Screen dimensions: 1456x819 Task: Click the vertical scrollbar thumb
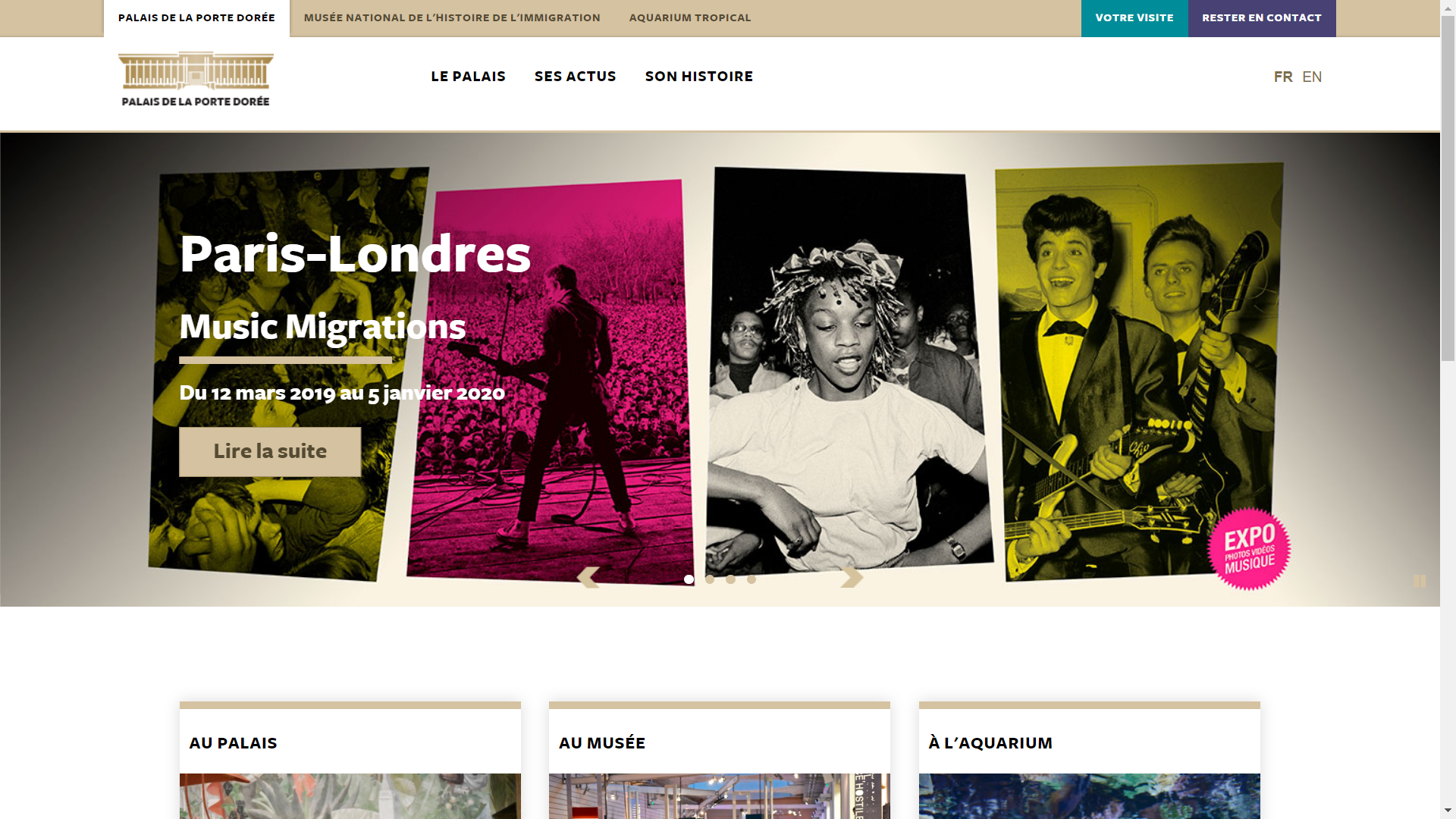point(1448,190)
